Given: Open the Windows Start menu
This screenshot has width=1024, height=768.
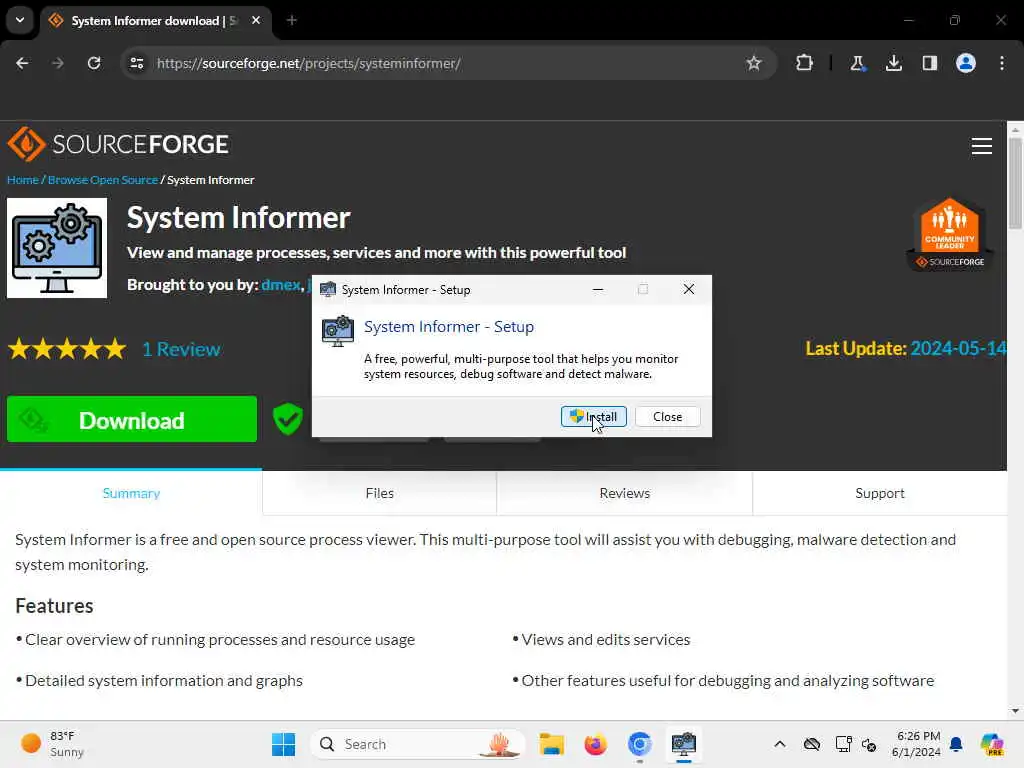Looking at the screenshot, I should [x=283, y=744].
